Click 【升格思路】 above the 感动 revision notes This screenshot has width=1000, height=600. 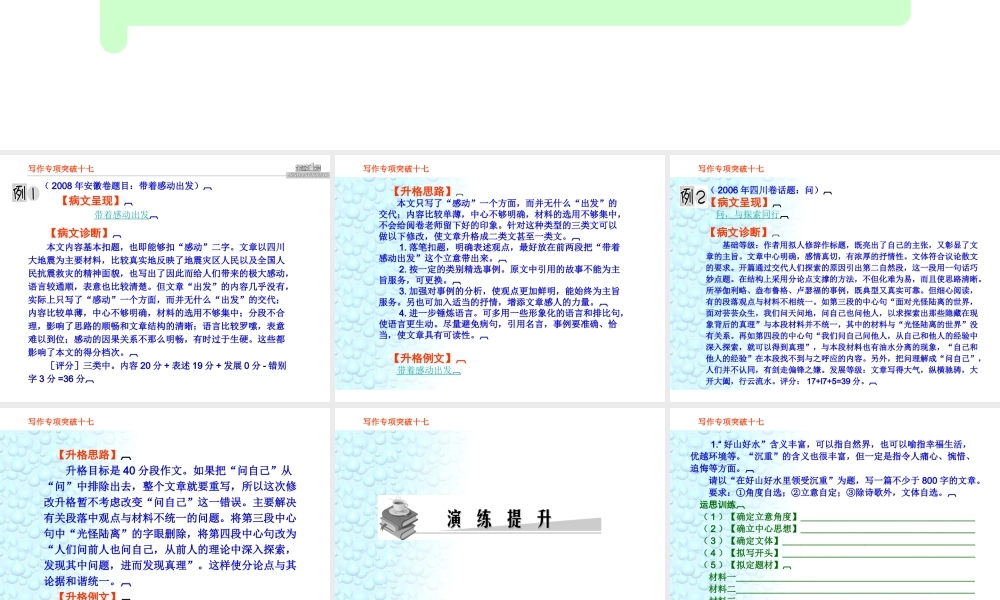tap(422, 191)
